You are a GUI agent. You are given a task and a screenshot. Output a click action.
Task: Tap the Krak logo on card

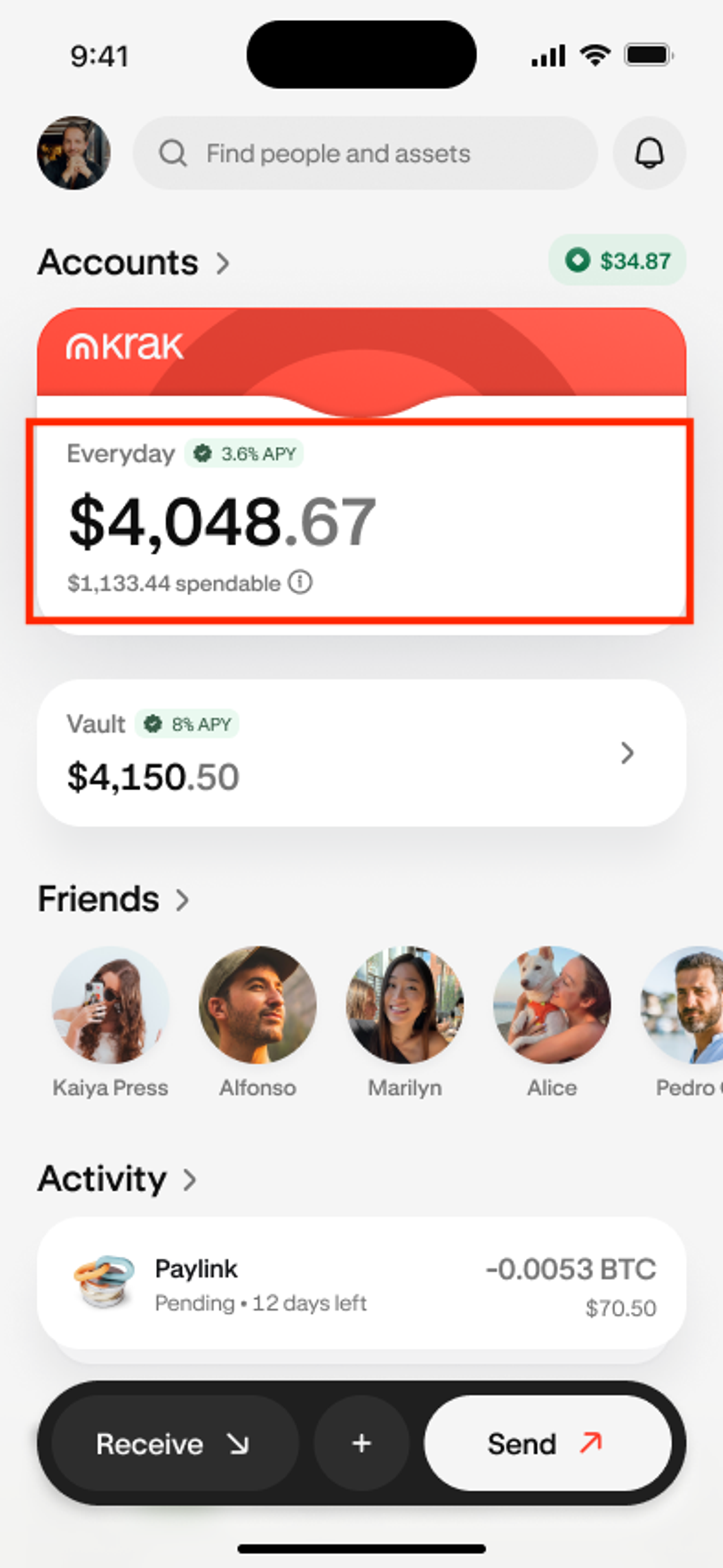(125, 347)
